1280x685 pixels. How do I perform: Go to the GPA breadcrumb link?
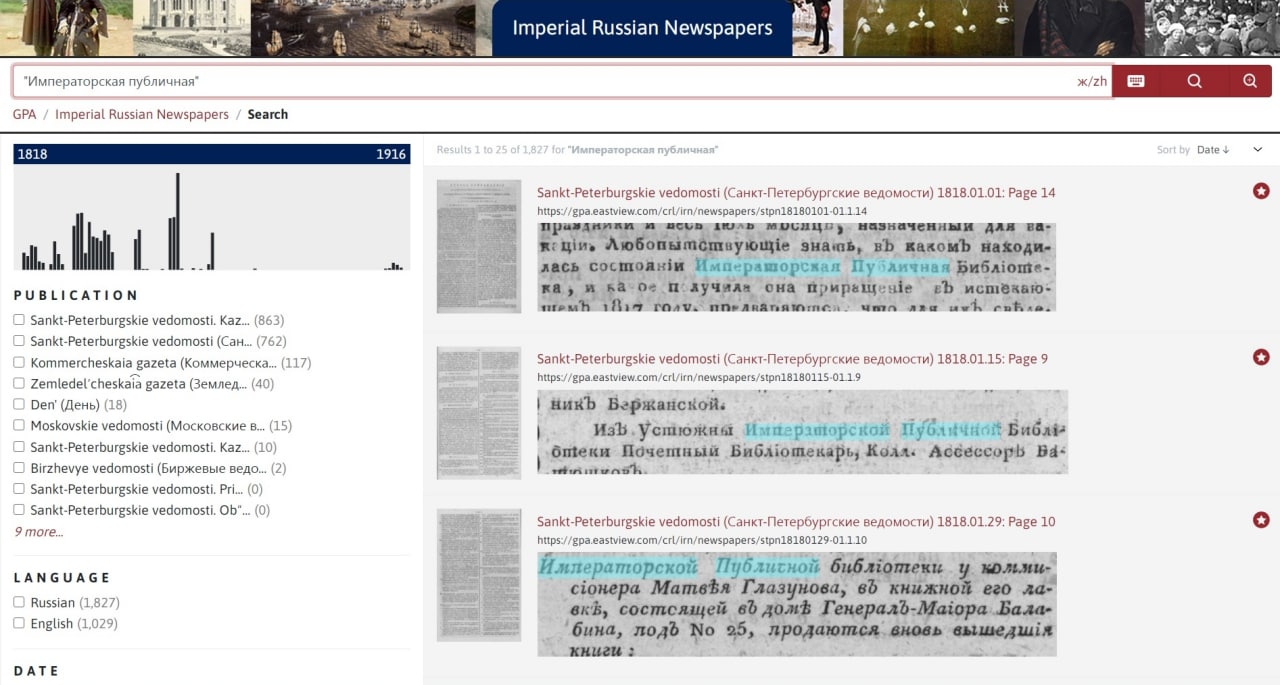point(24,114)
